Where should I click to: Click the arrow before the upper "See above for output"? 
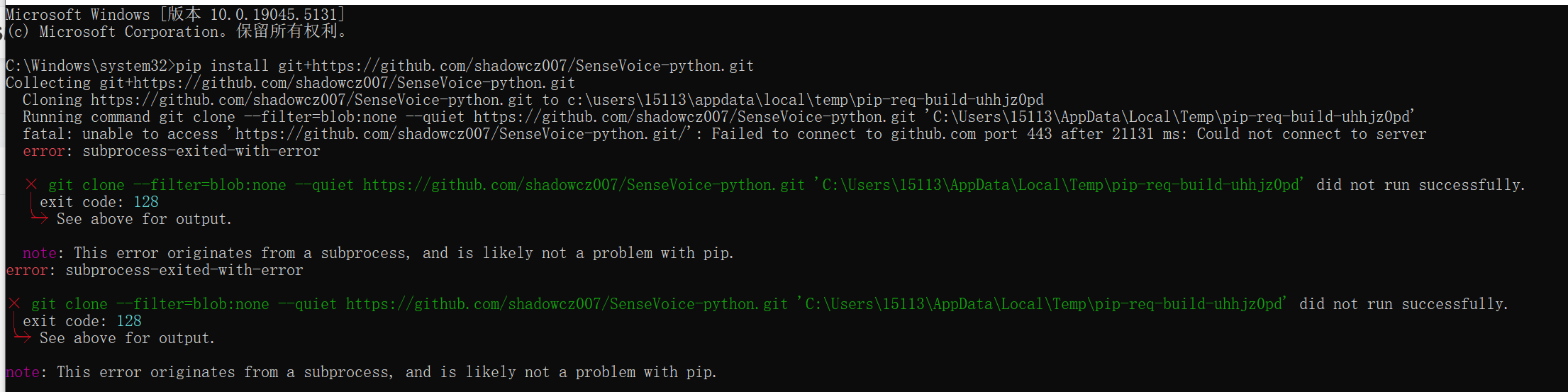pos(40,219)
